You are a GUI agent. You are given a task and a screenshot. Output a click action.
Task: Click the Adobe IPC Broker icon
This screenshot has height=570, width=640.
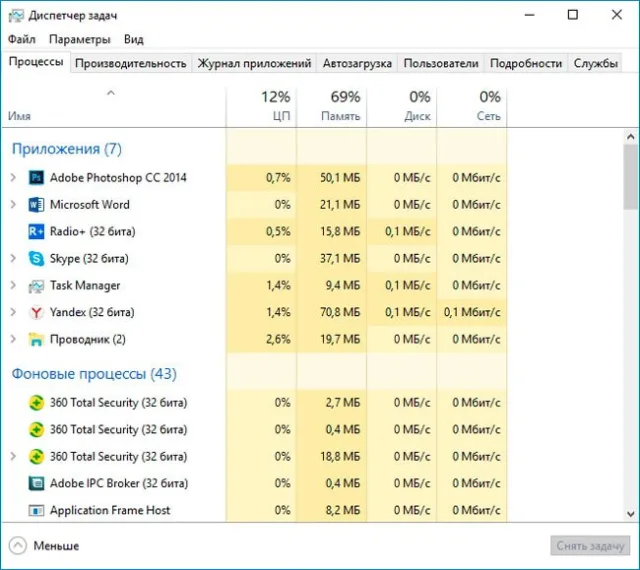coord(36,483)
